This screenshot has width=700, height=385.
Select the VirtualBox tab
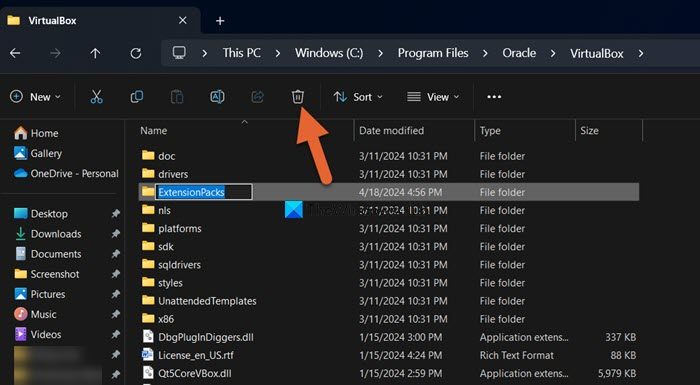click(100, 21)
